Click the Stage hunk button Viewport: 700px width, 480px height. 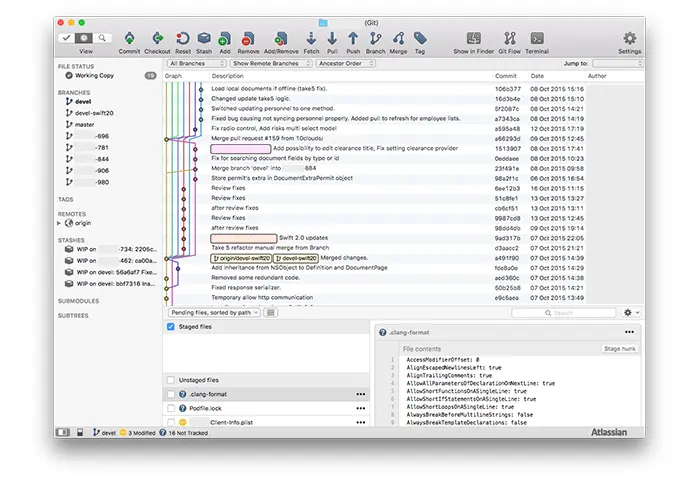click(619, 348)
